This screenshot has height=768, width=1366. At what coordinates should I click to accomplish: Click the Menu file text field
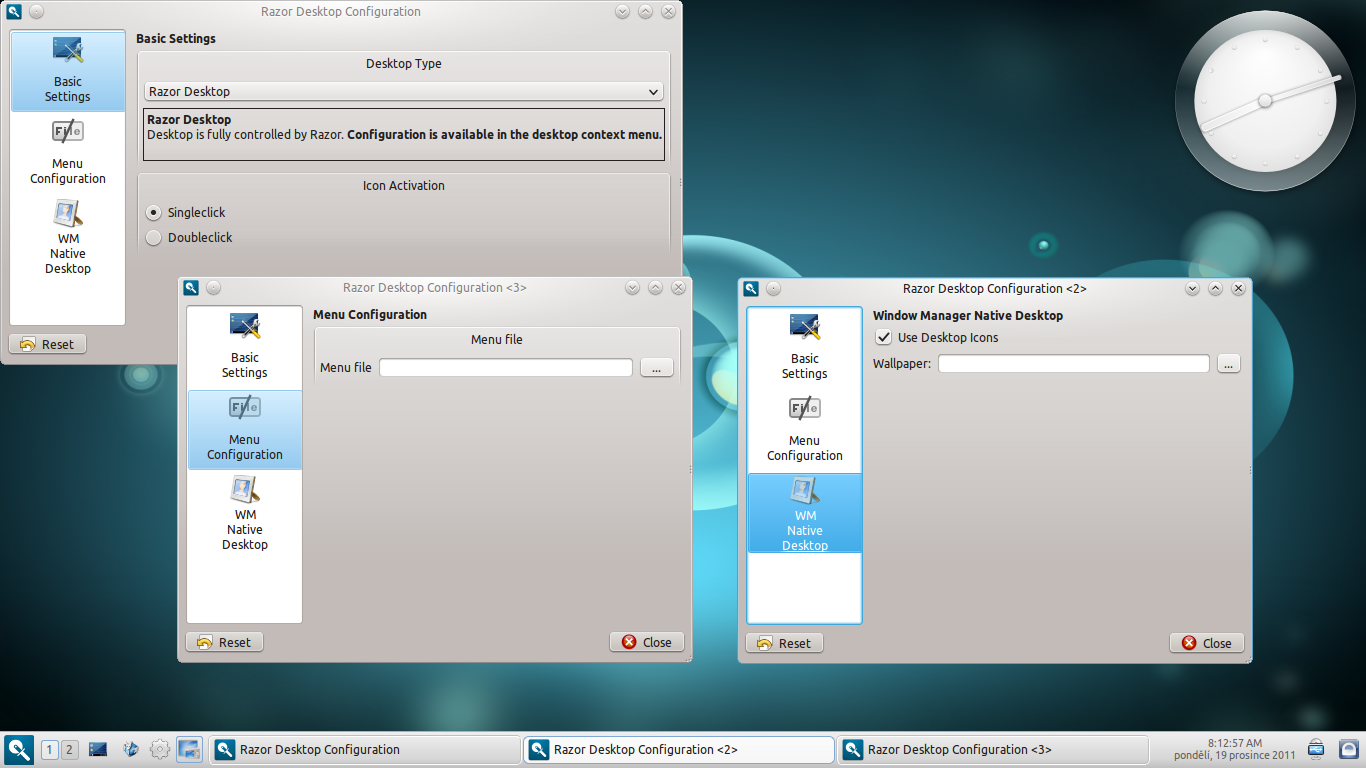pos(506,367)
